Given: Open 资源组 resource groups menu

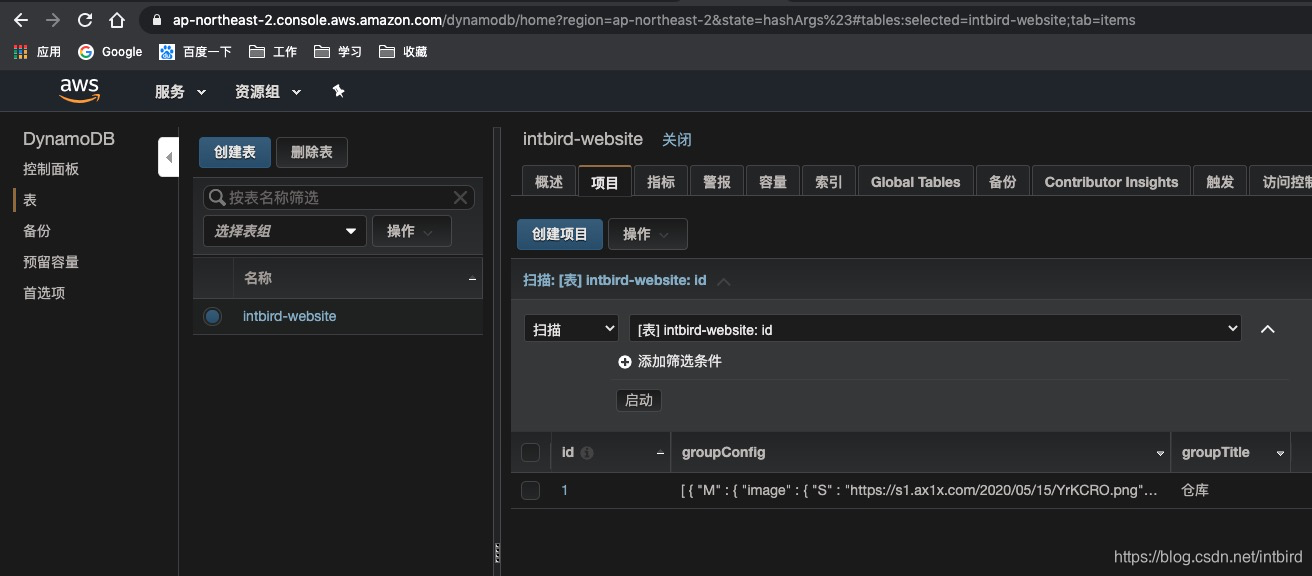Looking at the screenshot, I should click(268, 91).
